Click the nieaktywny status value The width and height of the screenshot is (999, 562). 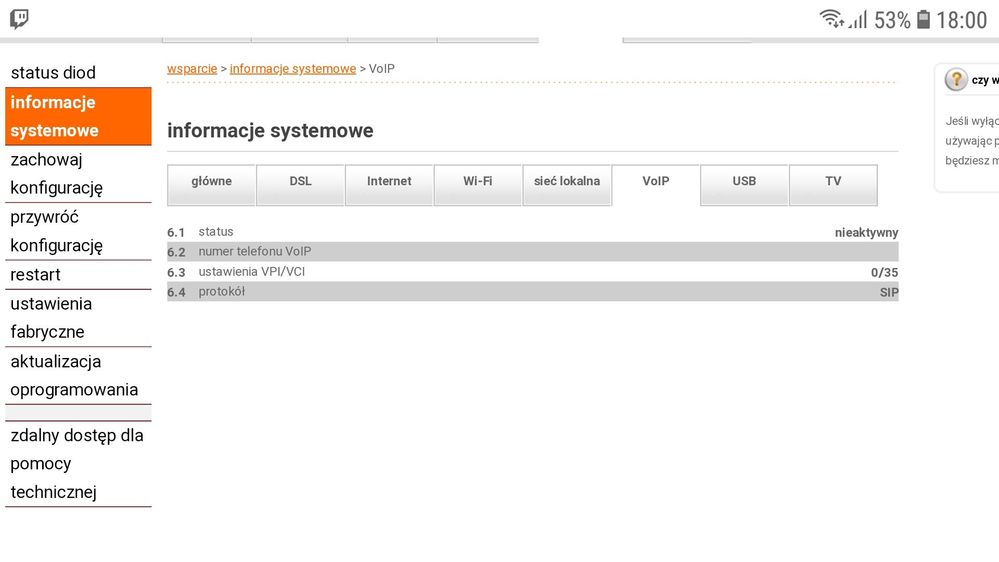click(866, 233)
